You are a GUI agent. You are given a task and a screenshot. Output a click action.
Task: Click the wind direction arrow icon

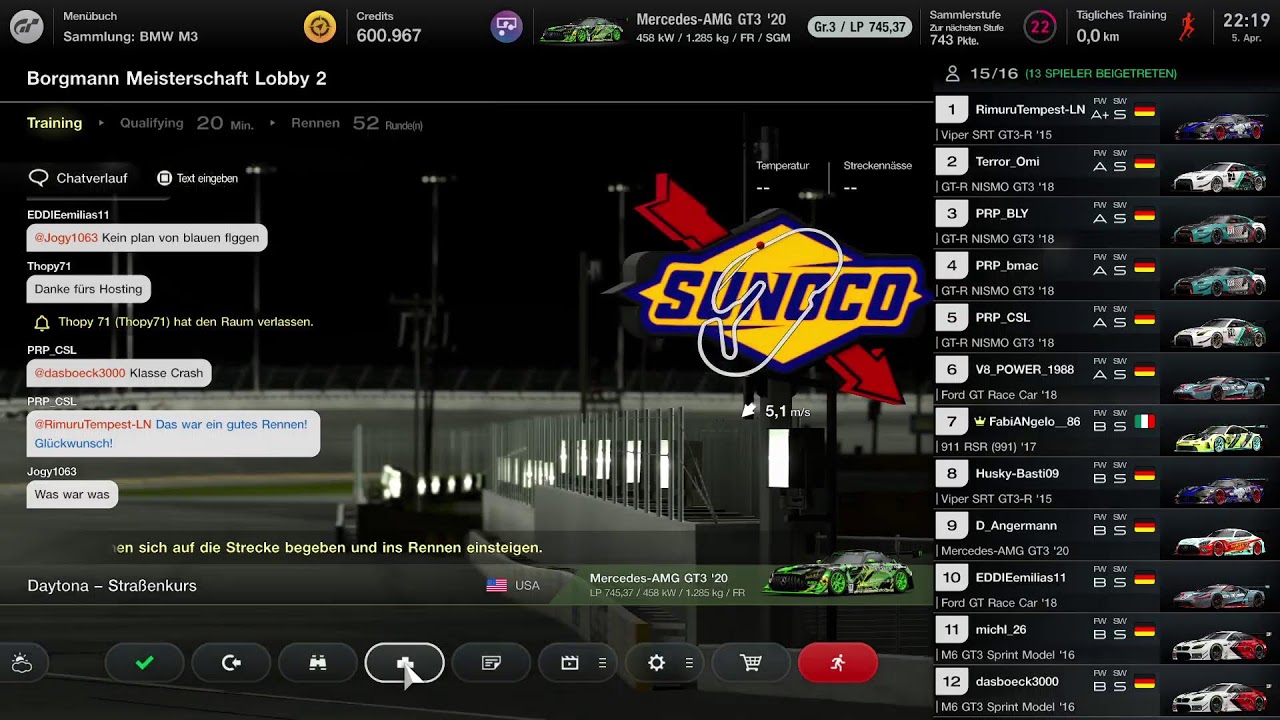pyautogui.click(x=750, y=410)
